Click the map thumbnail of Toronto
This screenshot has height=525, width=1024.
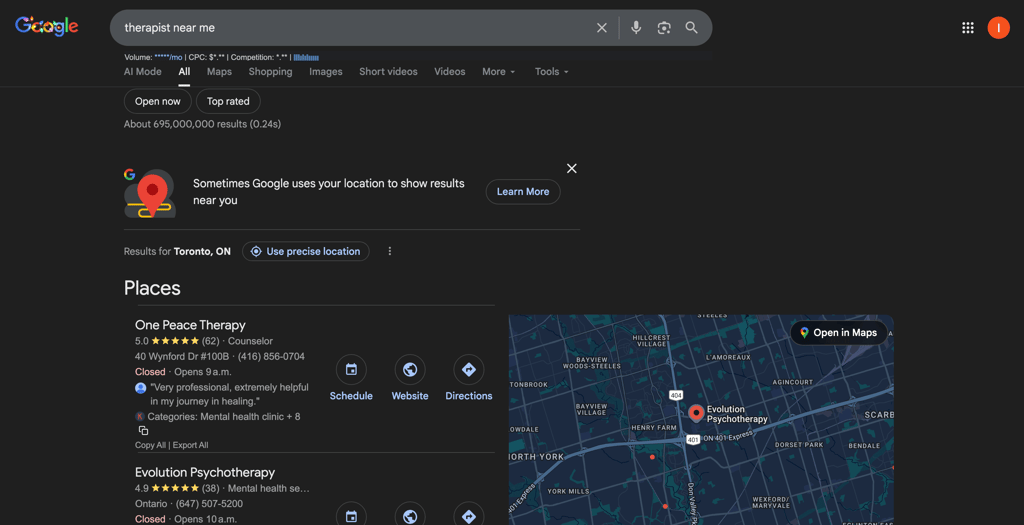tap(701, 420)
